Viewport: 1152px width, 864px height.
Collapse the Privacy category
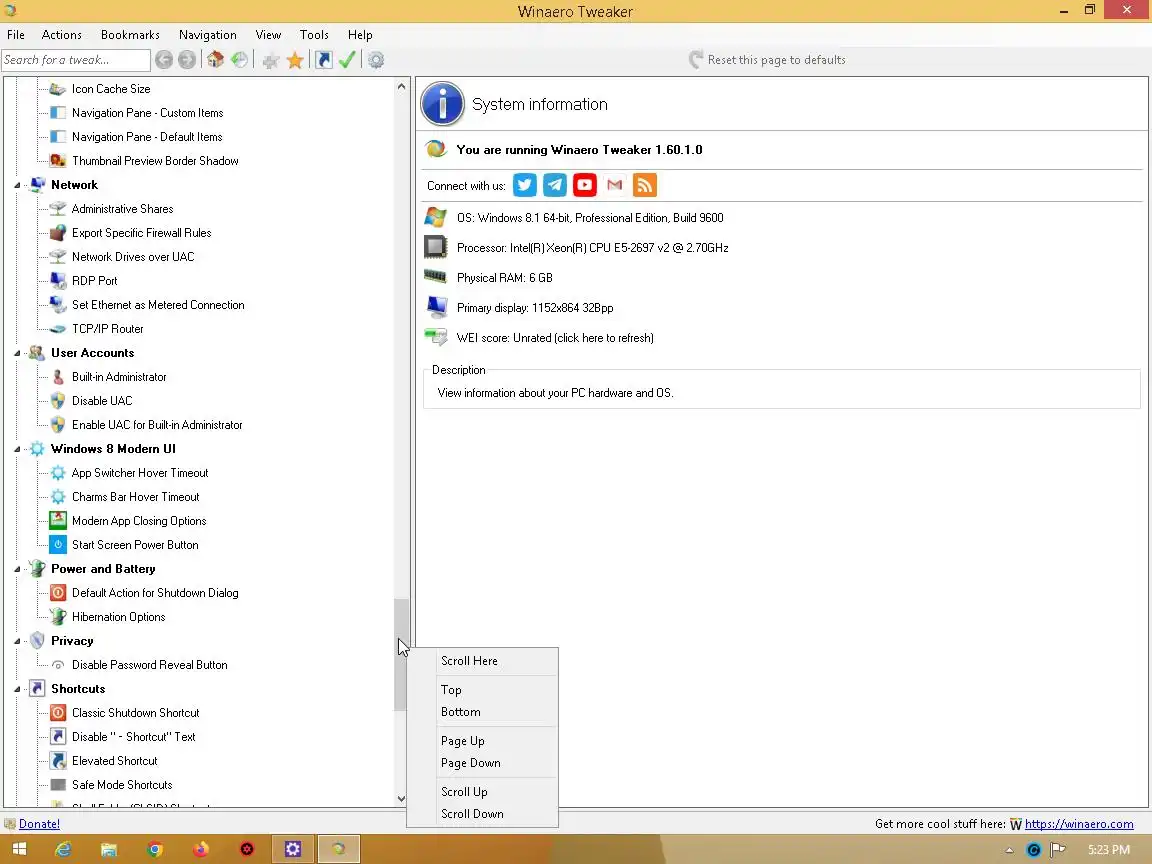click(x=17, y=641)
